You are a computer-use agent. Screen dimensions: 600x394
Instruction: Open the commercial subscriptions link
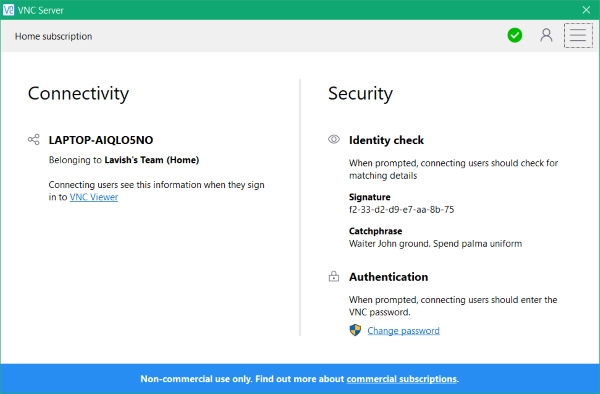[x=401, y=379]
